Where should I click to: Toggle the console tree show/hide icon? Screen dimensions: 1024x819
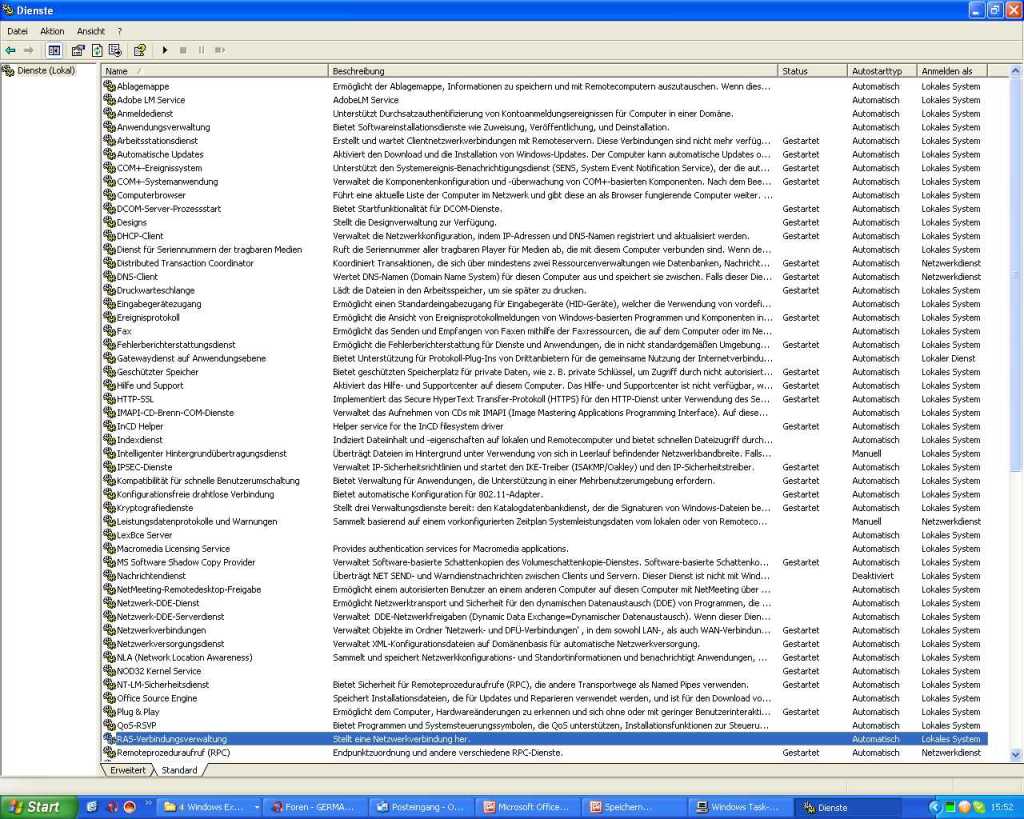(x=54, y=50)
